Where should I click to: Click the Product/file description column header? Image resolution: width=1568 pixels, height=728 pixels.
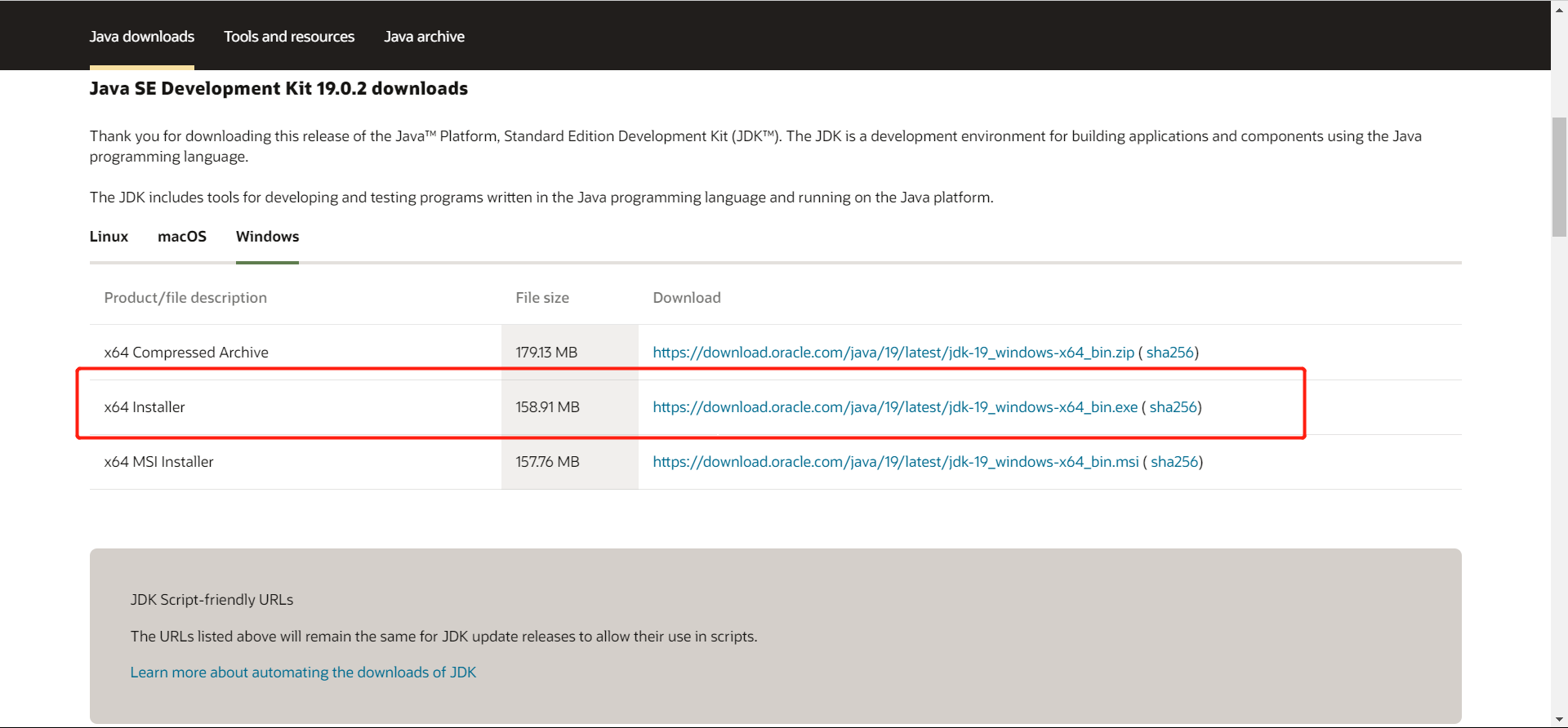pyautogui.click(x=185, y=298)
